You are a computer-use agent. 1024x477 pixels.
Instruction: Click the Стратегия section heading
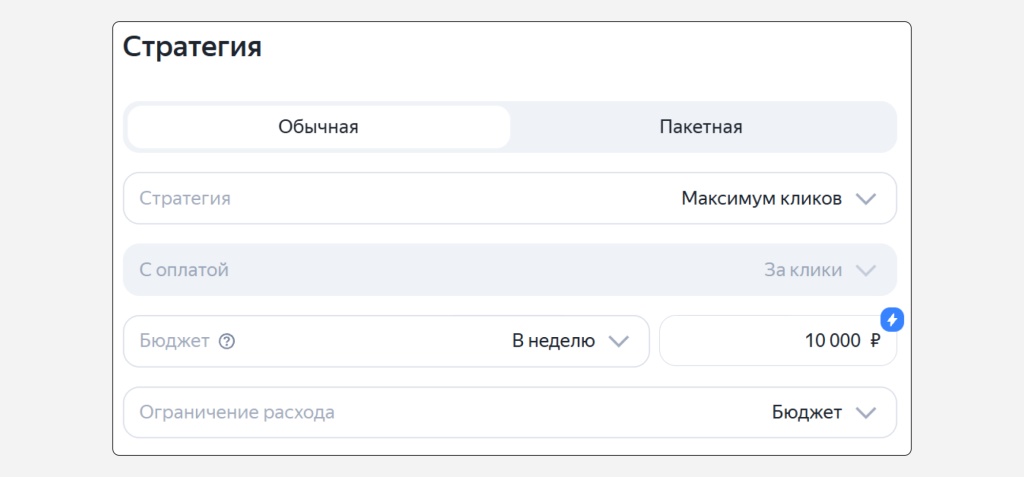[192, 48]
